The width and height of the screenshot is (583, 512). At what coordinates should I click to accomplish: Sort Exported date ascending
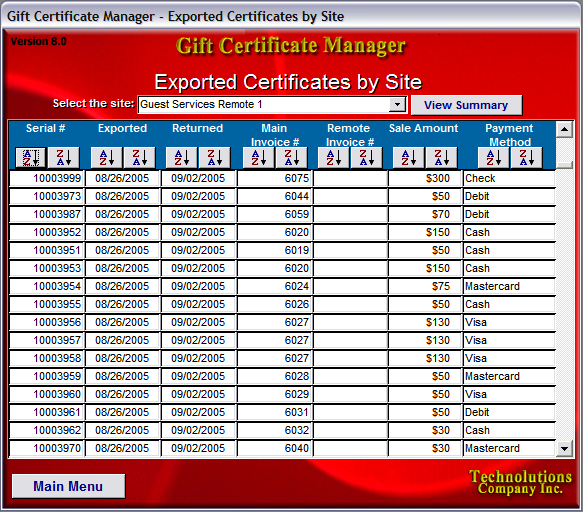[106, 157]
